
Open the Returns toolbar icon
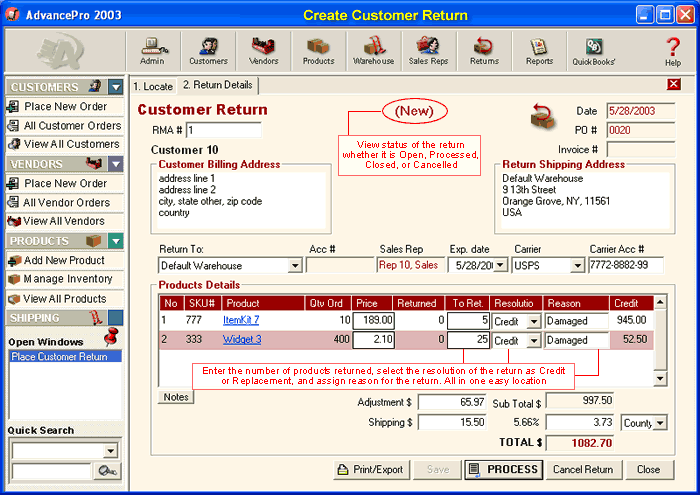484,51
